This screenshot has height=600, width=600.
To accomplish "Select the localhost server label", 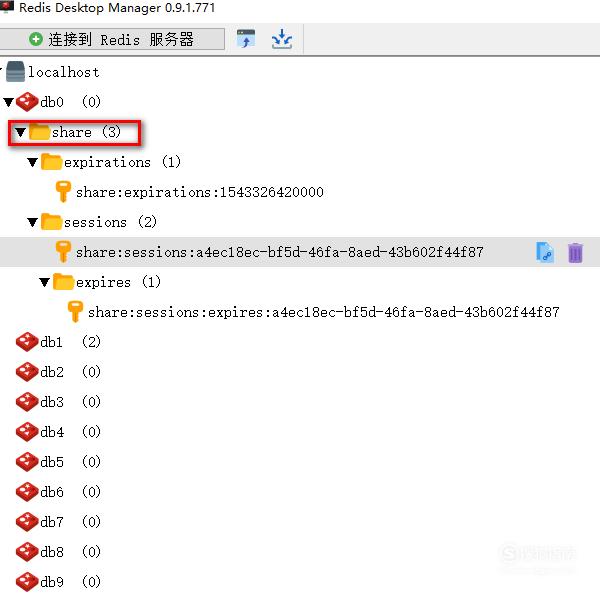I will 64,72.
